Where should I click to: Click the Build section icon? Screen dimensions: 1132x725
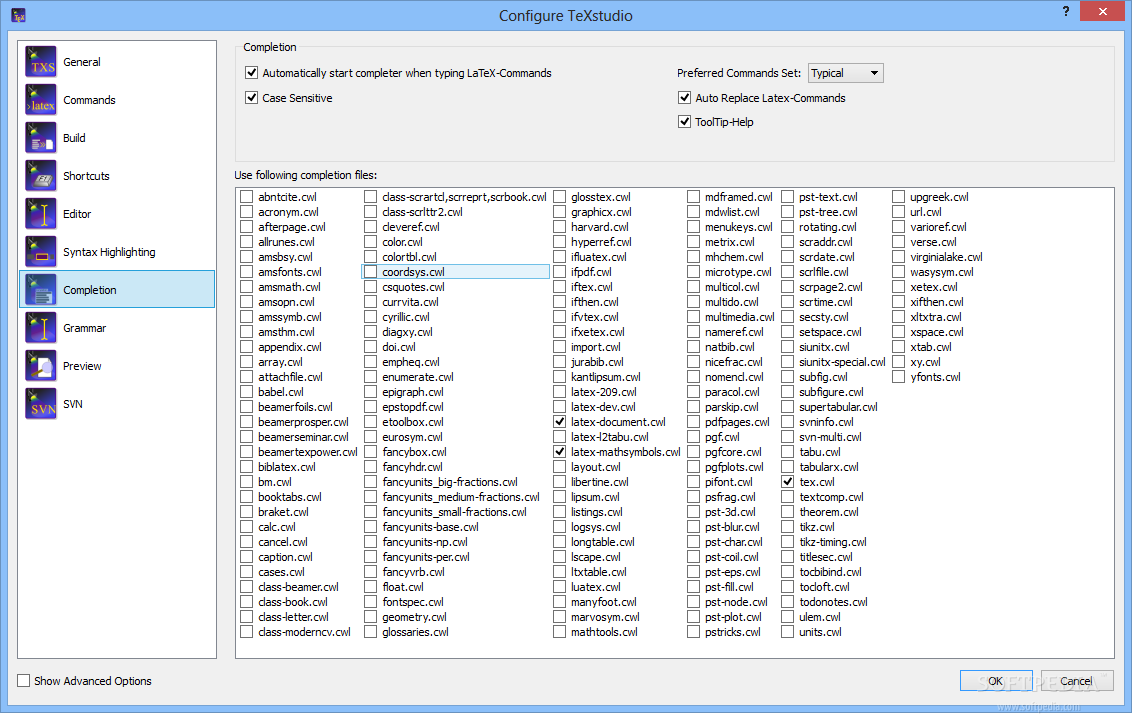click(x=41, y=138)
